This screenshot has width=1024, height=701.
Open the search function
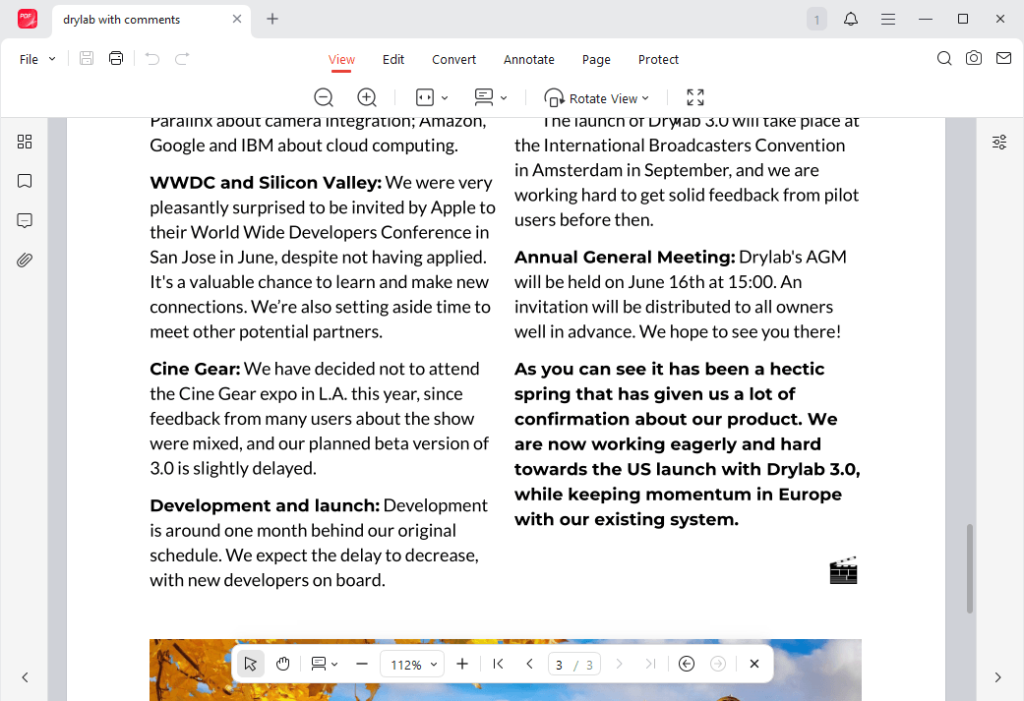coord(944,58)
